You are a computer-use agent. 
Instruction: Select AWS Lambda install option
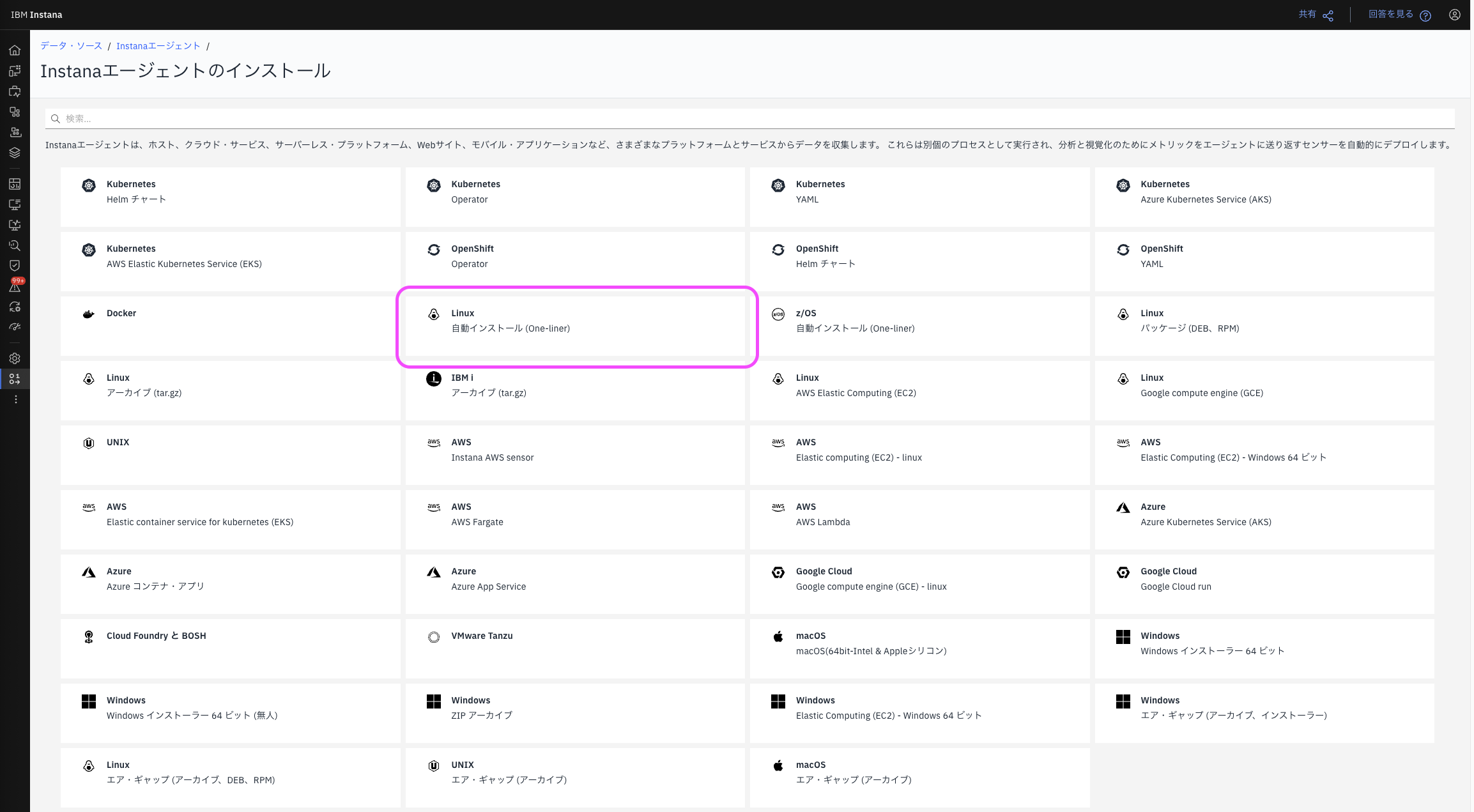(x=919, y=519)
